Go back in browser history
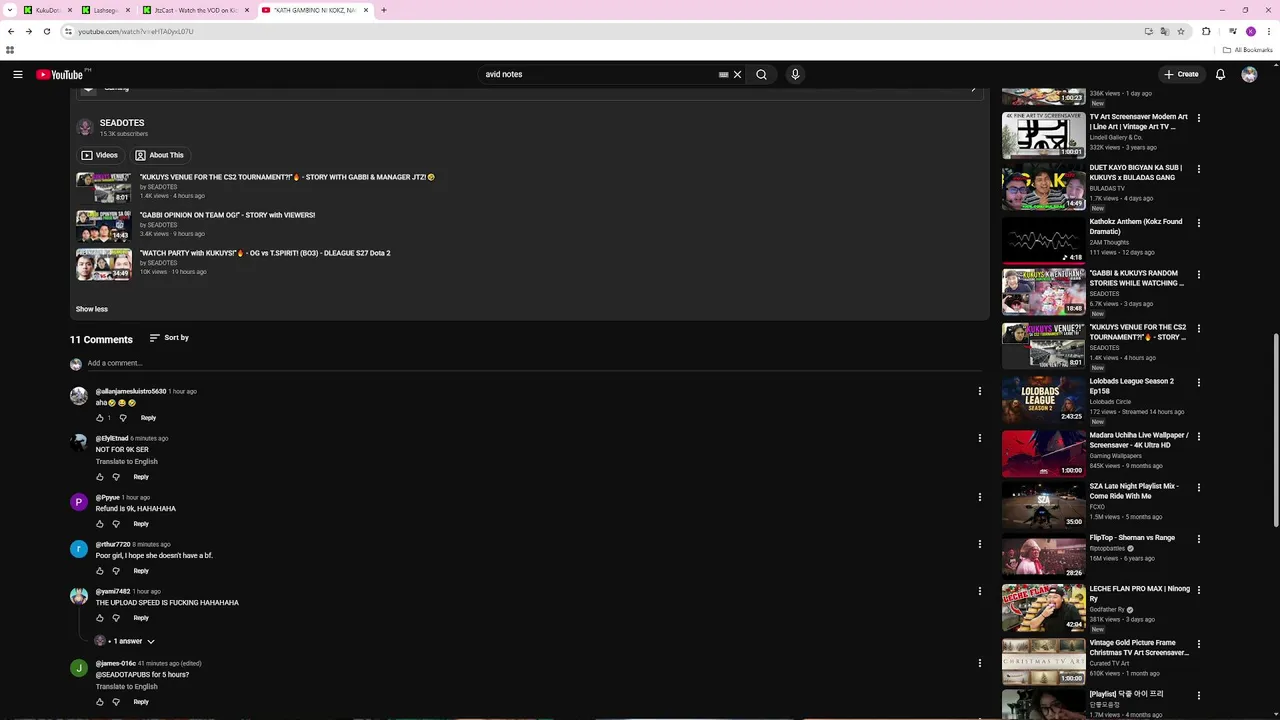The height and width of the screenshot is (720, 1280). pyautogui.click(x=11, y=31)
